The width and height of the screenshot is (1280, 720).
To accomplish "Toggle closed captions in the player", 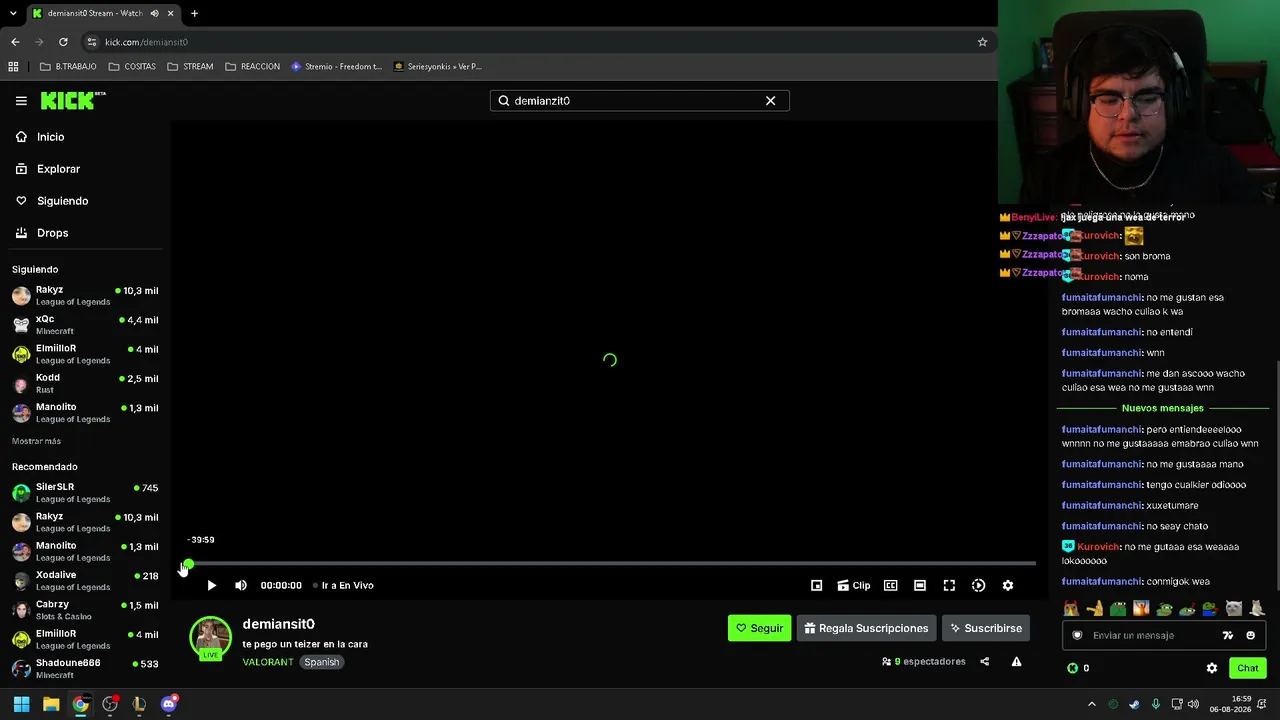I will [x=890, y=585].
